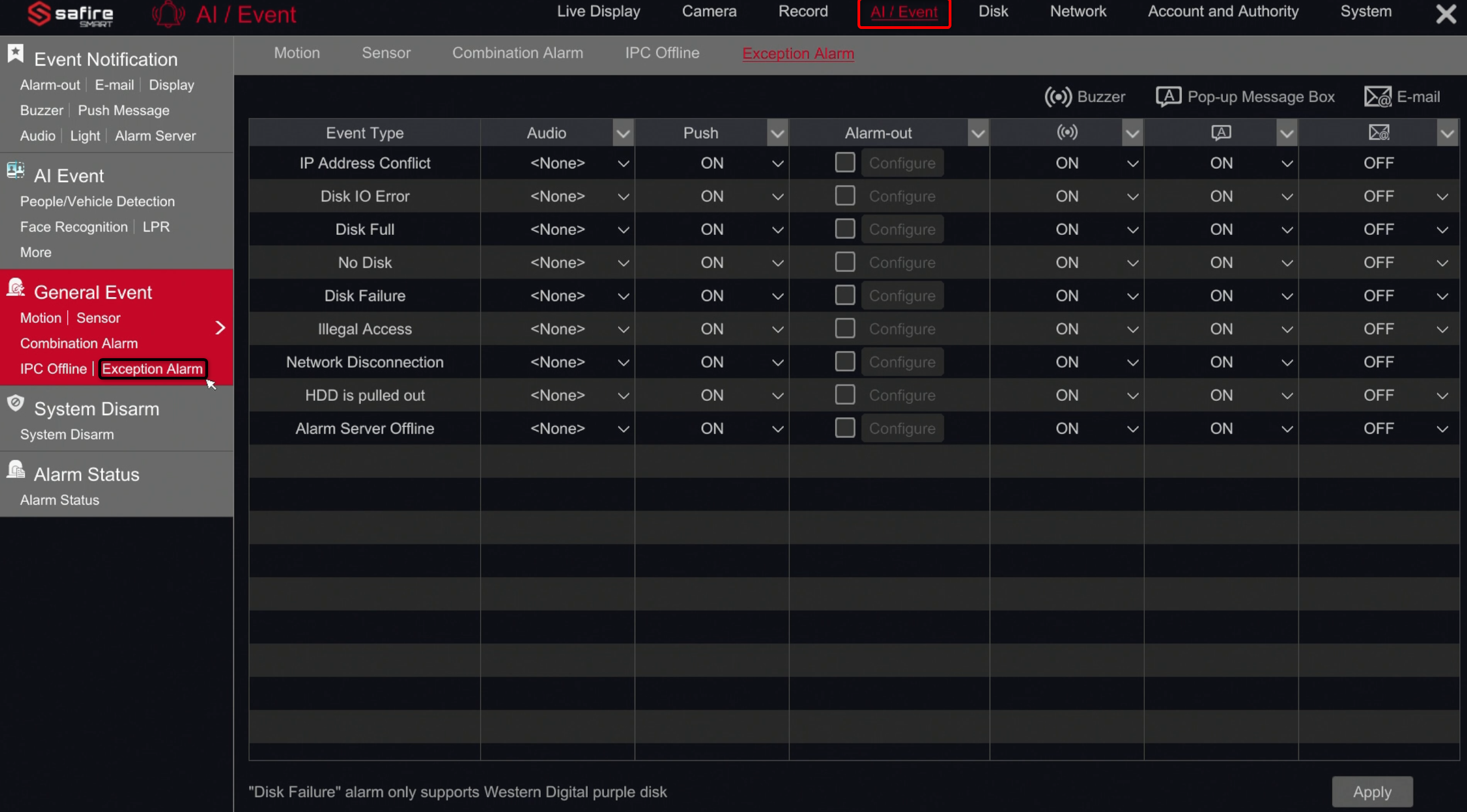The width and height of the screenshot is (1467, 812).
Task: Open the buzzer column header dropdown arrow
Action: [1132, 133]
